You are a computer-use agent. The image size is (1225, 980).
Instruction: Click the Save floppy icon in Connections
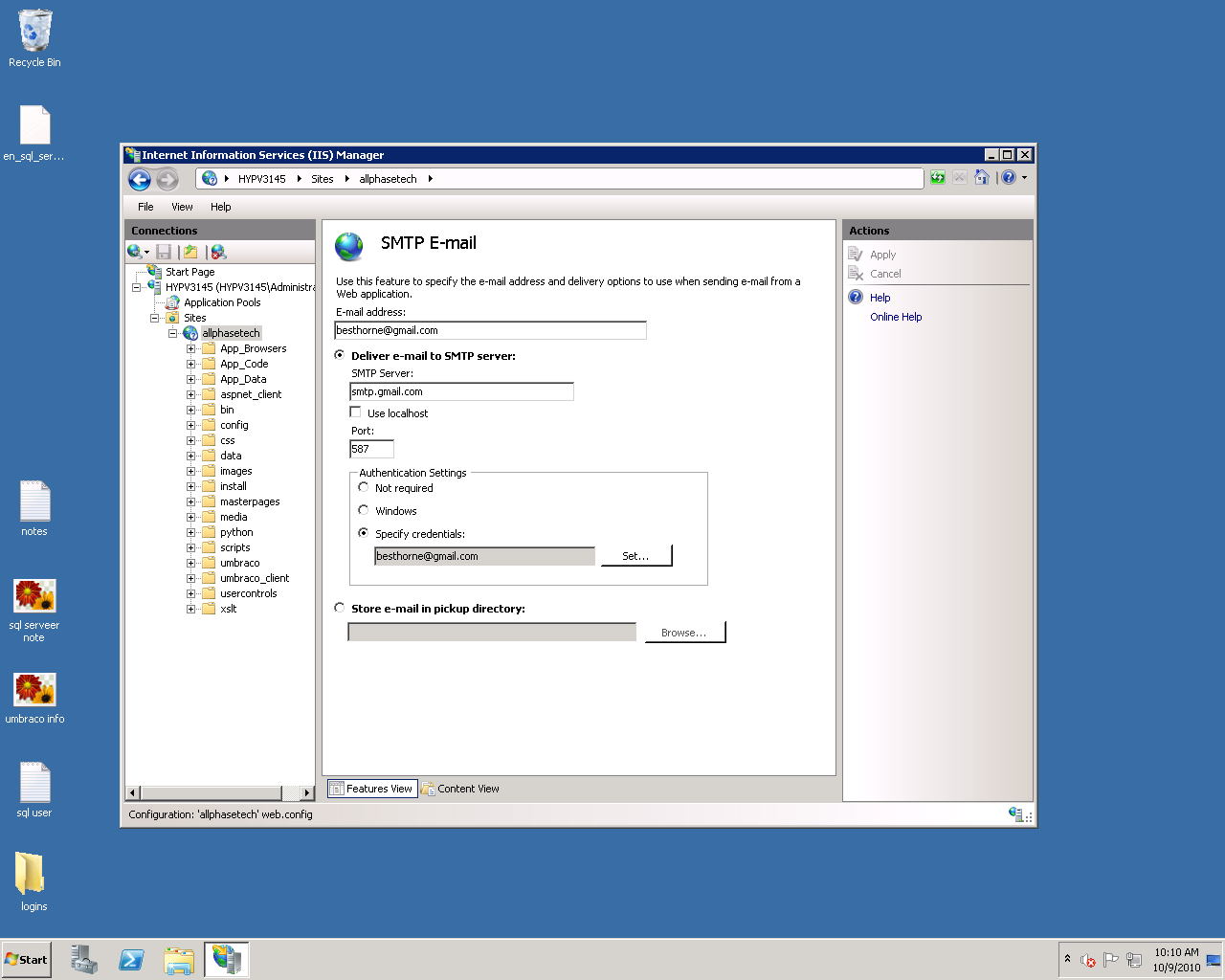pyautogui.click(x=164, y=252)
